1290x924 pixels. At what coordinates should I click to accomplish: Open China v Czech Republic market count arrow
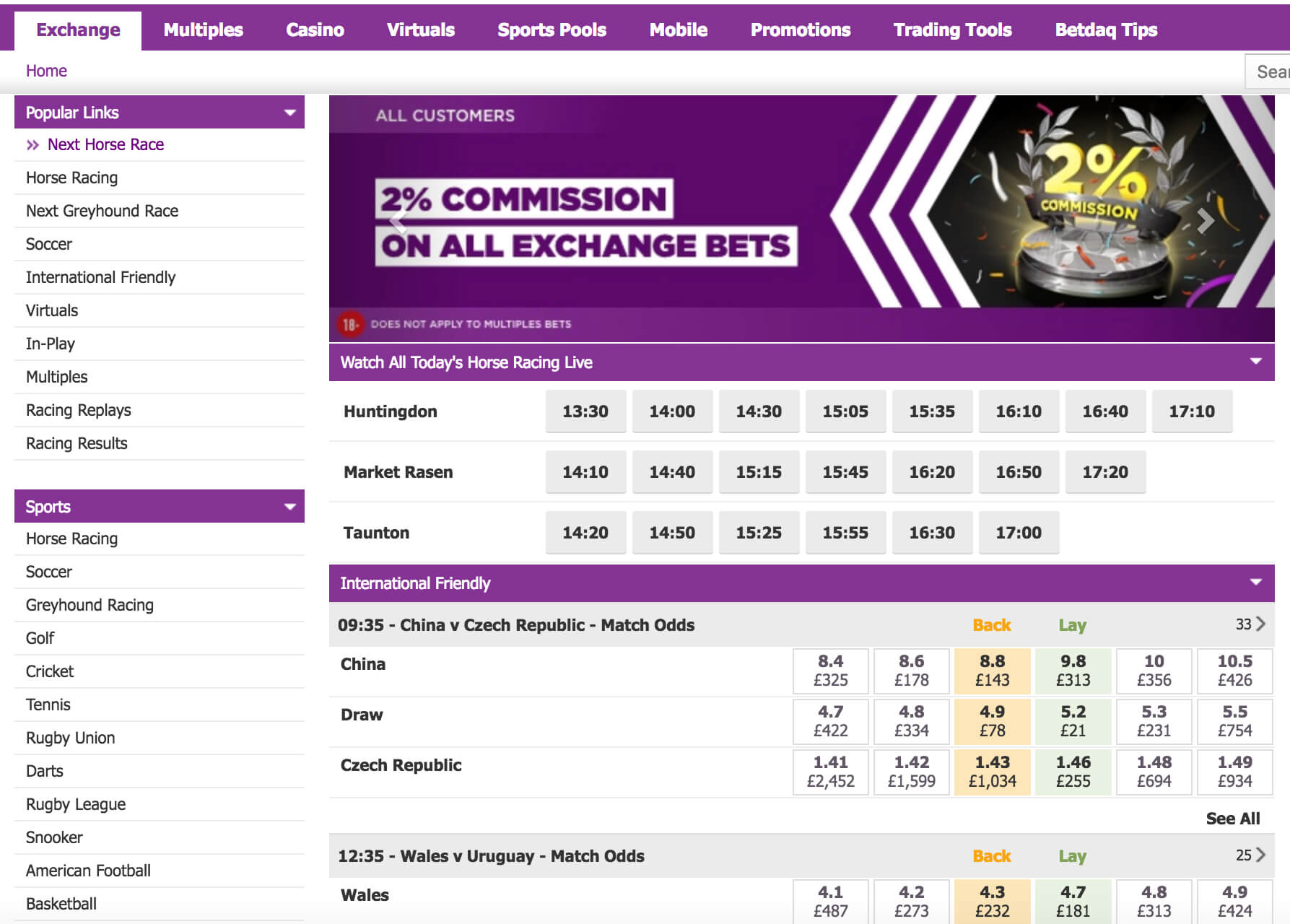click(x=1260, y=624)
